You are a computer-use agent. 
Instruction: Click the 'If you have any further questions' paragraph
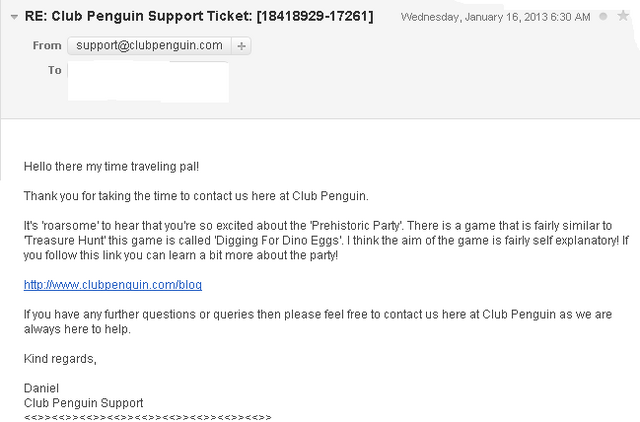tap(318, 322)
